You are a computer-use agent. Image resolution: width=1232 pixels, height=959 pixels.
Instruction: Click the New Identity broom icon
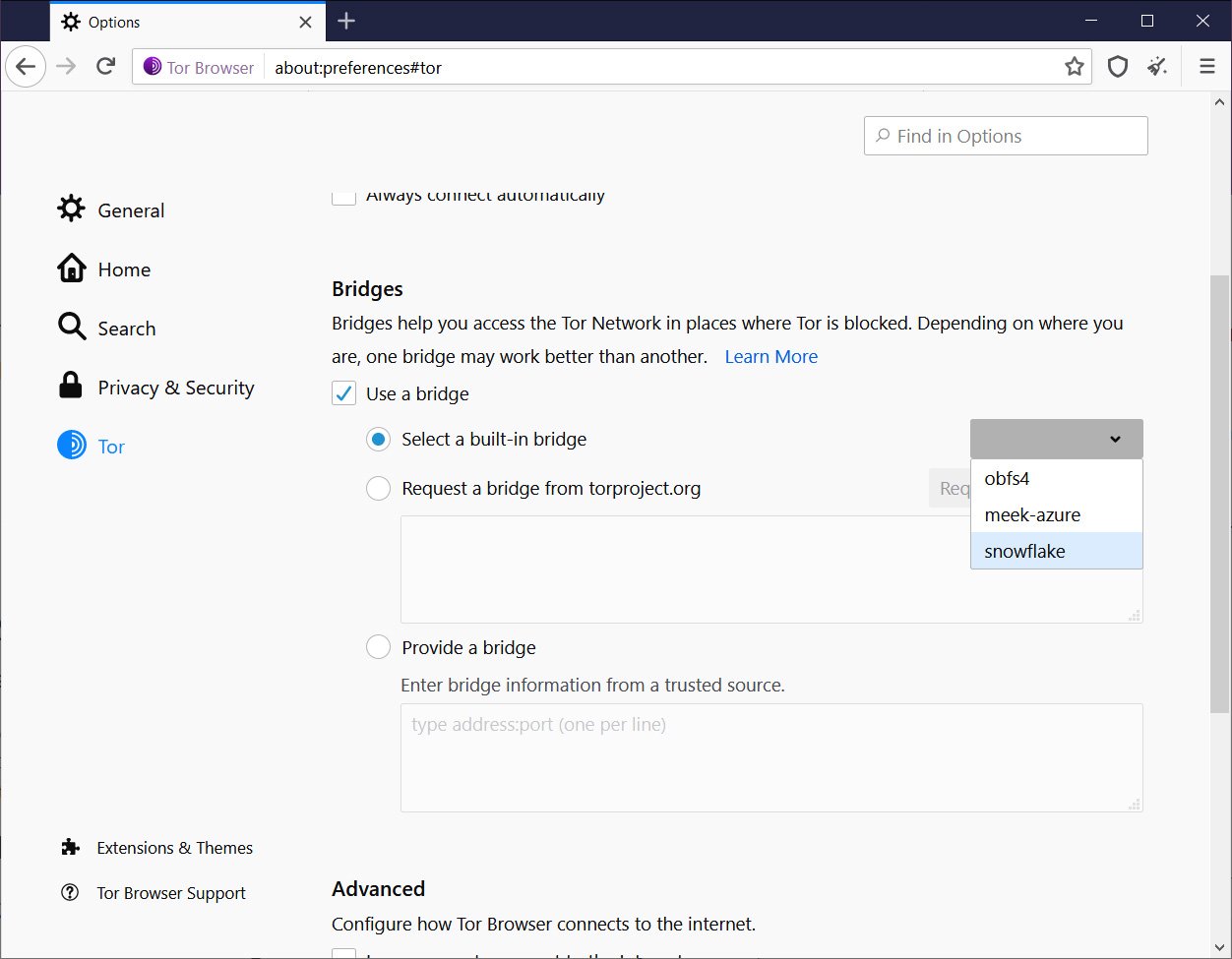click(1156, 67)
